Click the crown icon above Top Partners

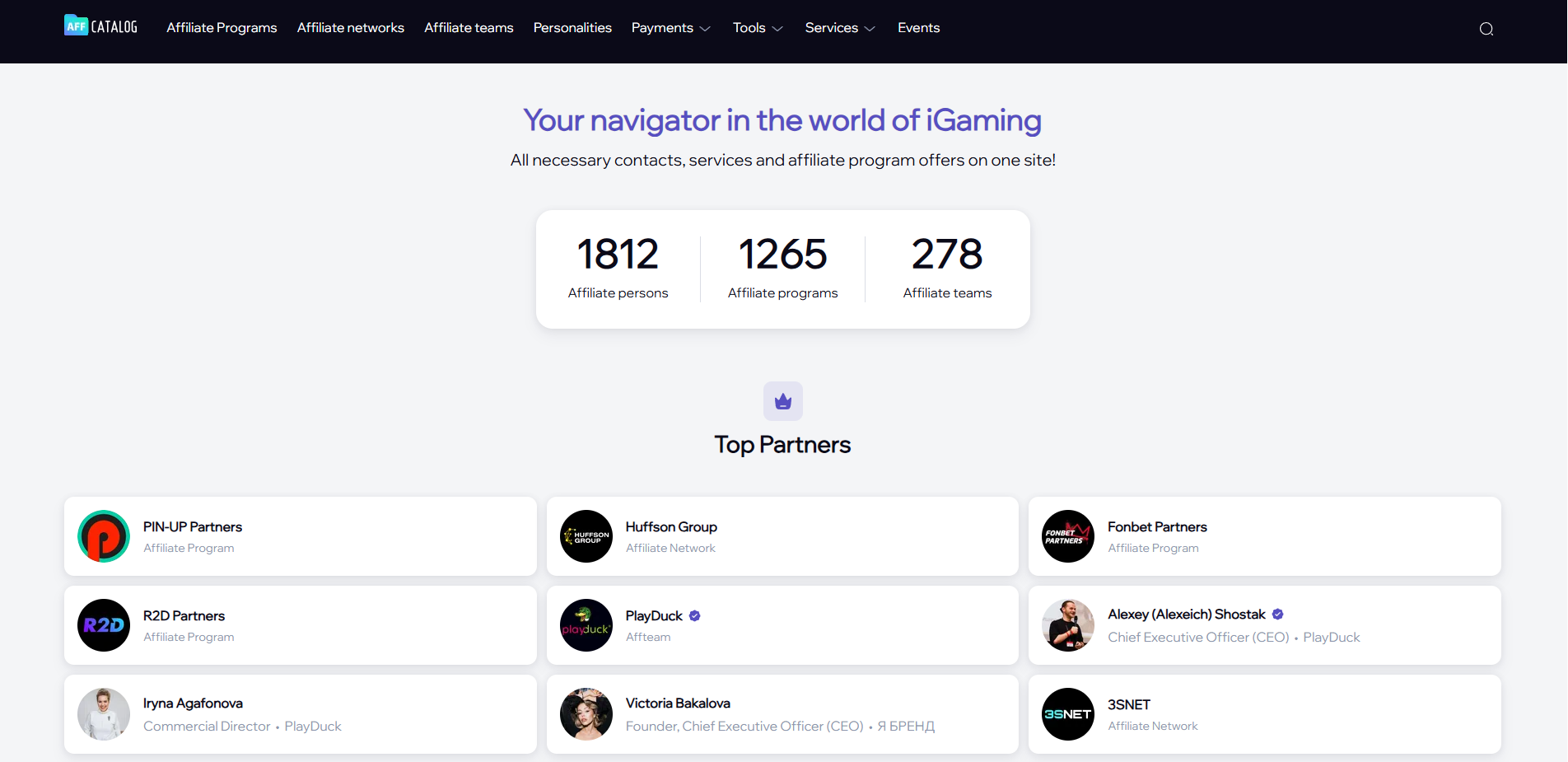coord(782,401)
